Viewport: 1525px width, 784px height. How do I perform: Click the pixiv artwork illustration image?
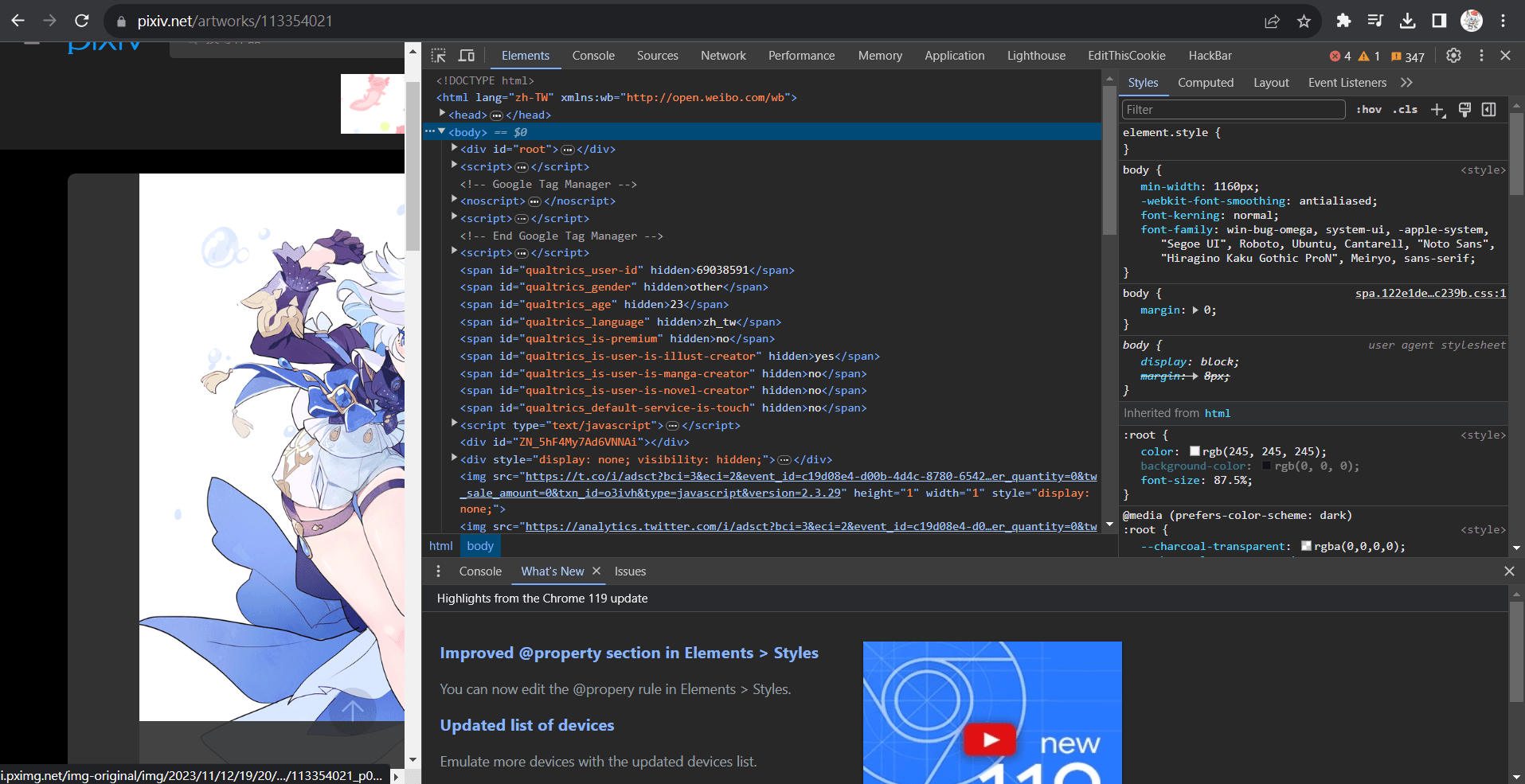click(x=272, y=447)
